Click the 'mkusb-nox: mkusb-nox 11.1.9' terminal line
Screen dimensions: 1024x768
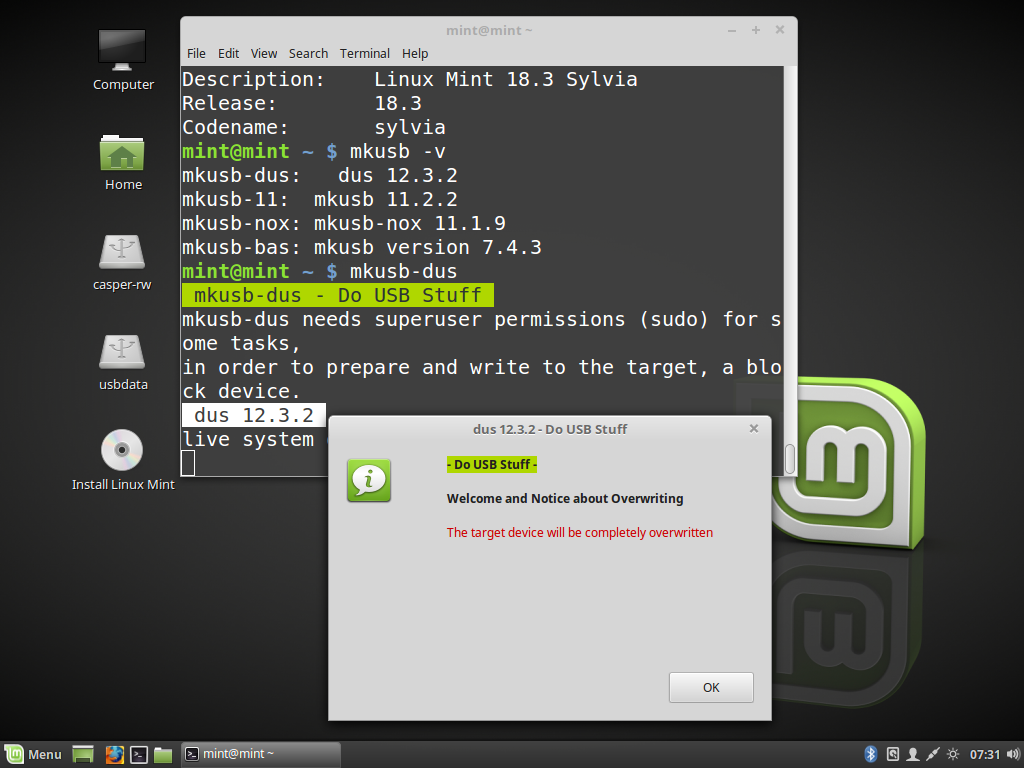coord(344,223)
